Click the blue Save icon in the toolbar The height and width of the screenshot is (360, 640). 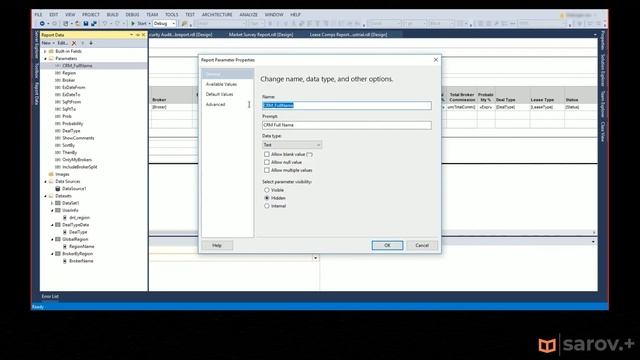(86, 24)
